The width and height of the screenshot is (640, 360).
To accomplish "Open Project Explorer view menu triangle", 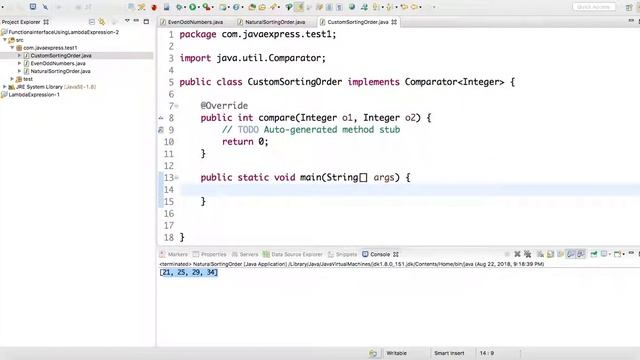I will click(127, 21).
